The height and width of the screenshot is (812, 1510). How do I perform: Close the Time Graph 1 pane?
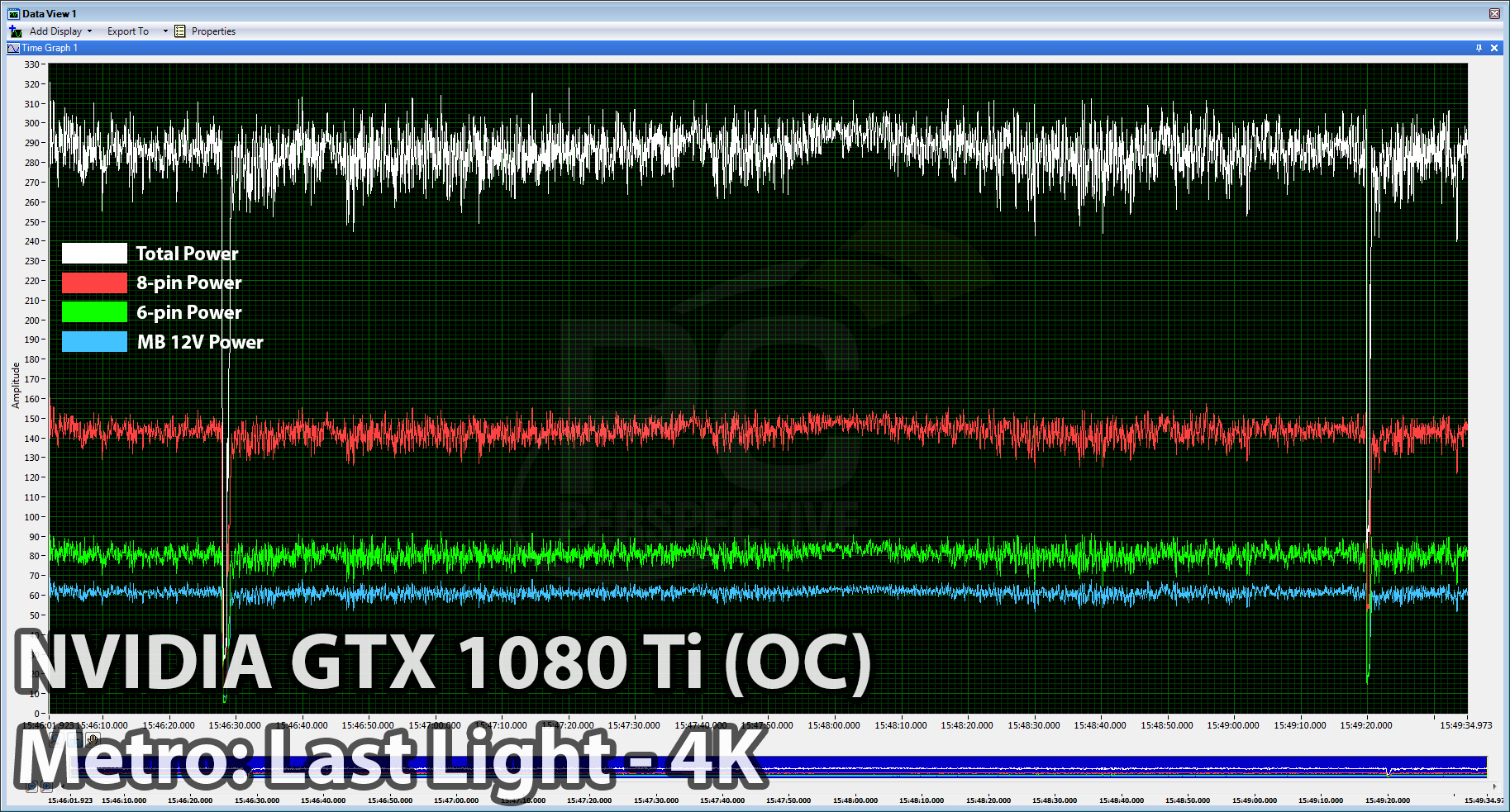(1494, 48)
